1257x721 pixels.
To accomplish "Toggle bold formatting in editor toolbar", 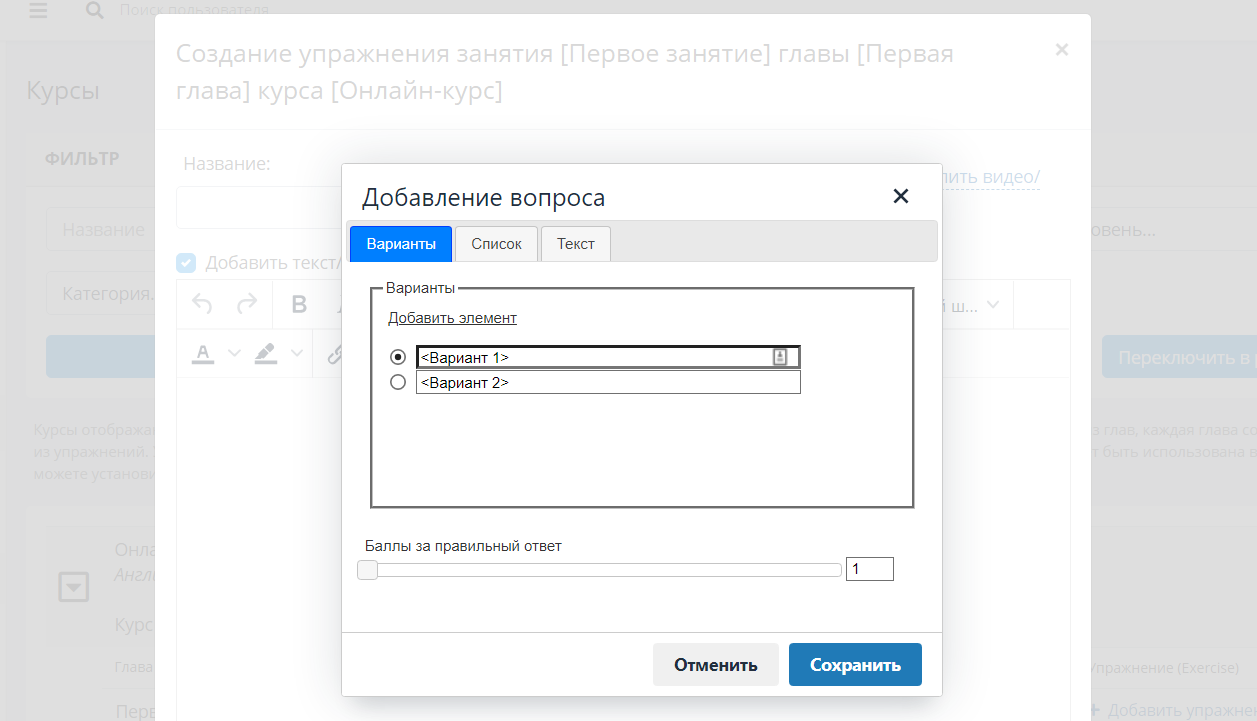I will tap(298, 304).
